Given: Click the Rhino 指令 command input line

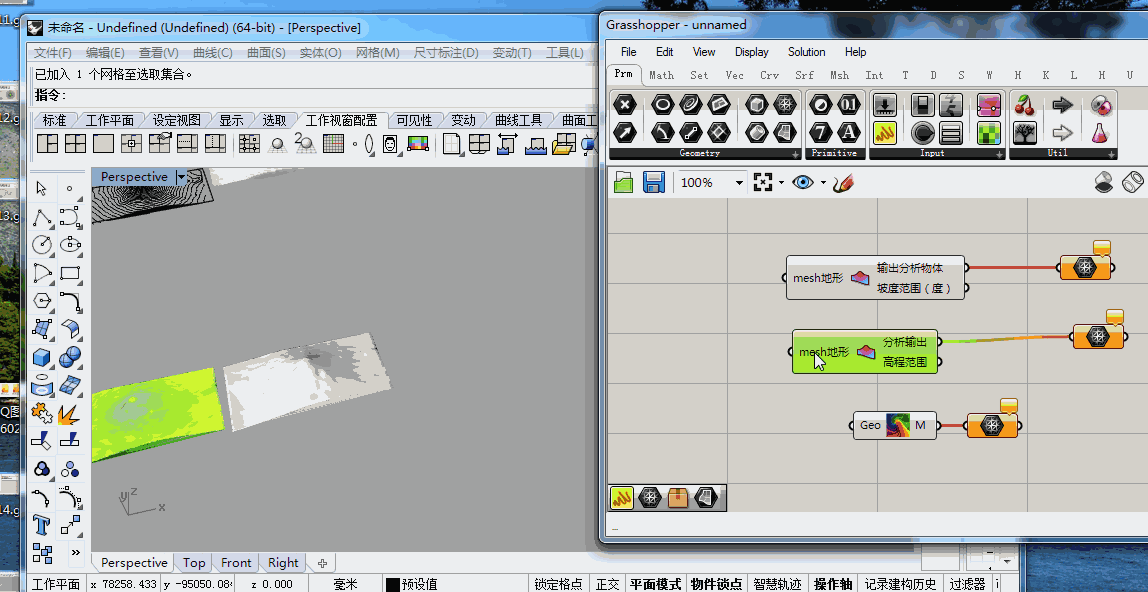Looking at the screenshot, I should point(315,95).
